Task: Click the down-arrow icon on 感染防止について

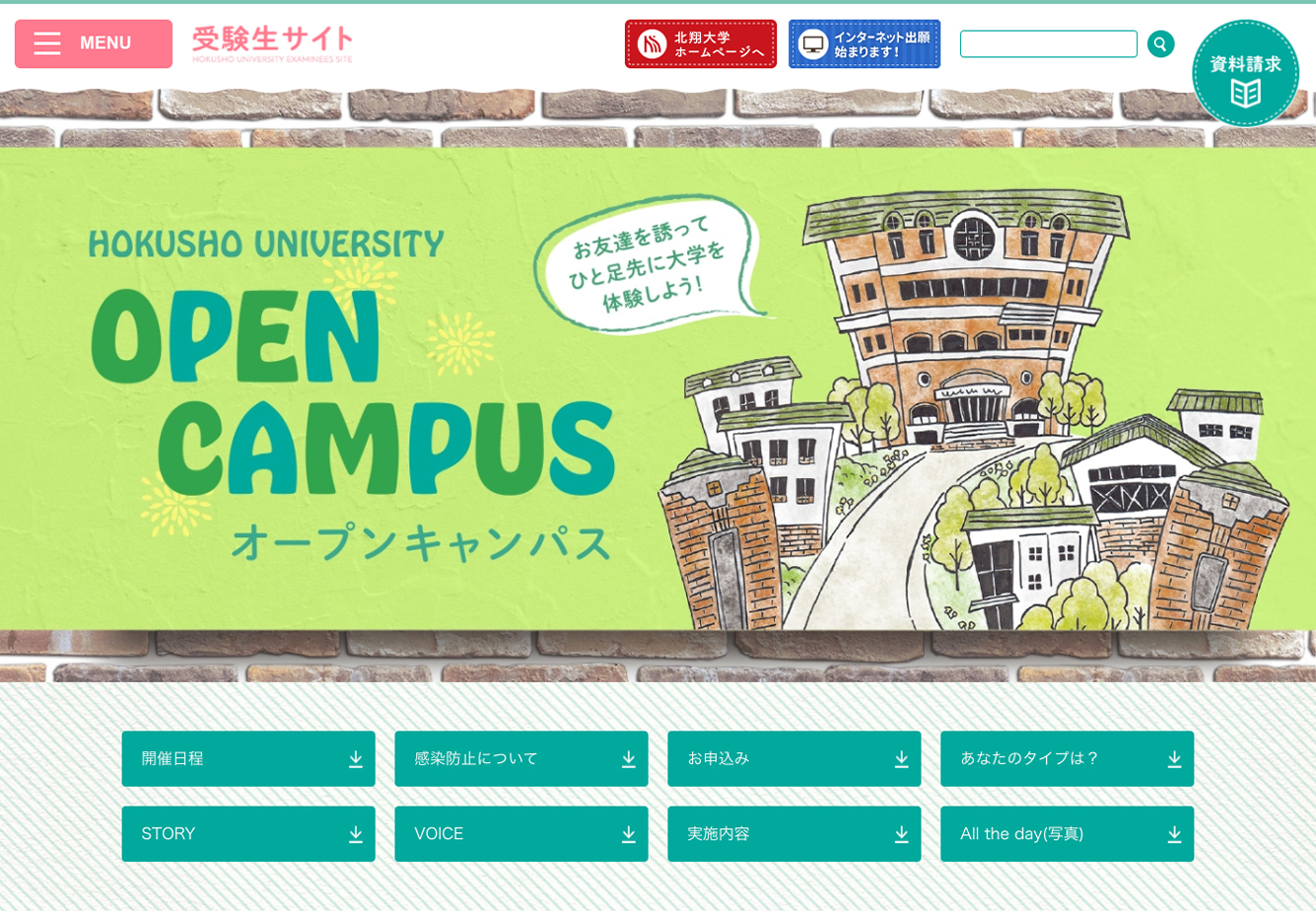Action: click(629, 759)
